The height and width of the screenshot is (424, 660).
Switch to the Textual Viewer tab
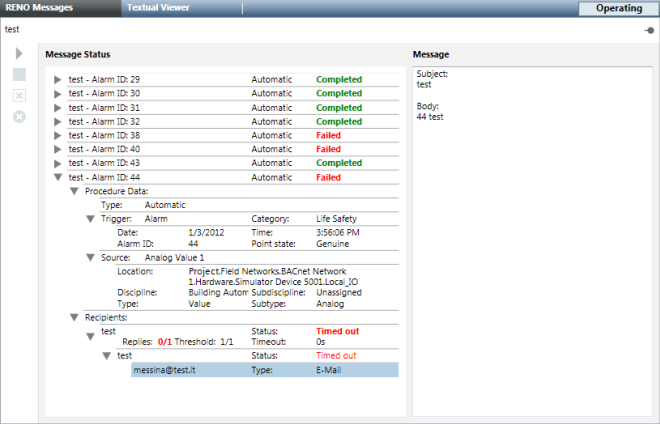click(x=158, y=8)
